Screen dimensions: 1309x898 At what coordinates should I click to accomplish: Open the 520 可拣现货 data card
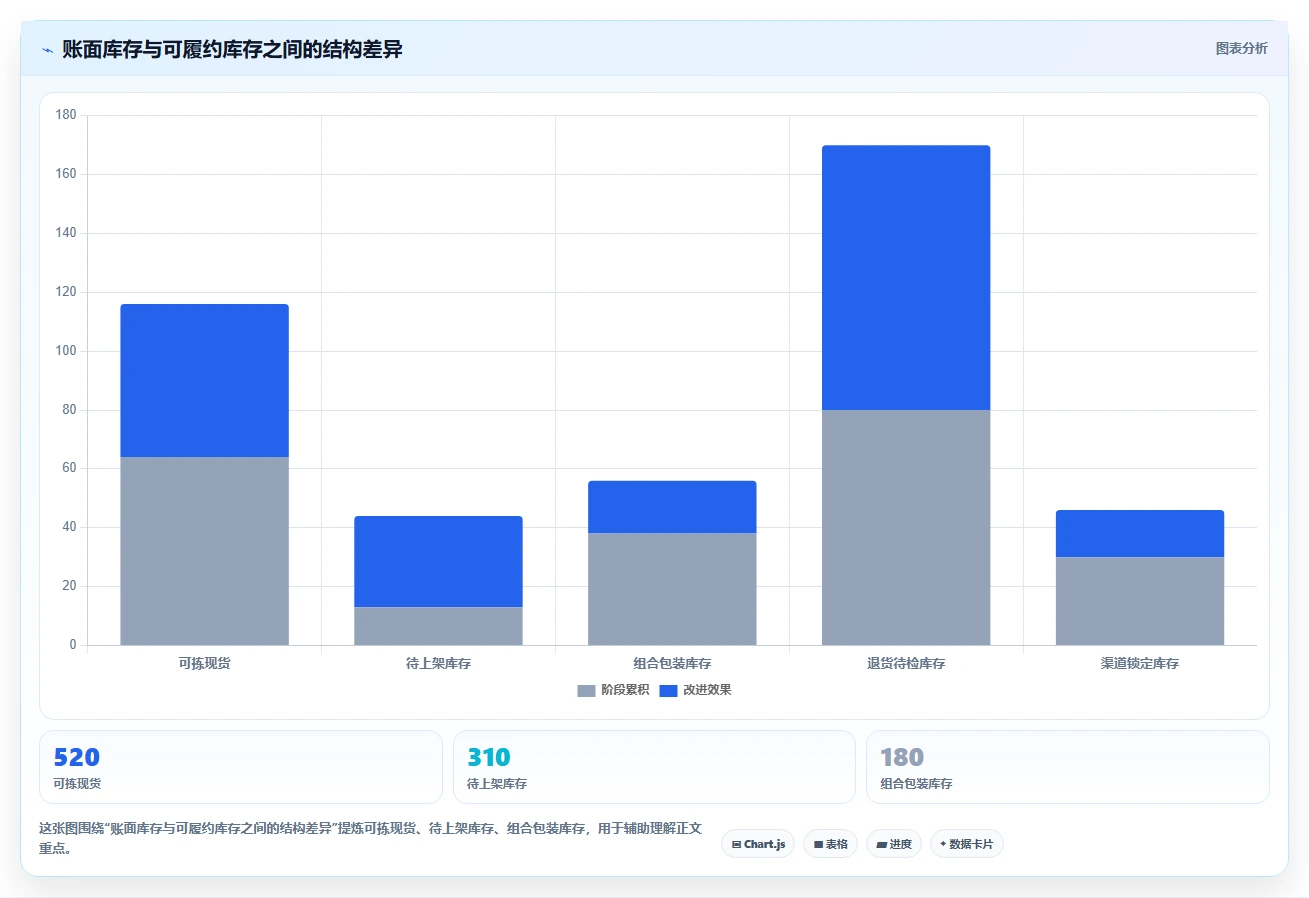pyautogui.click(x=240, y=767)
